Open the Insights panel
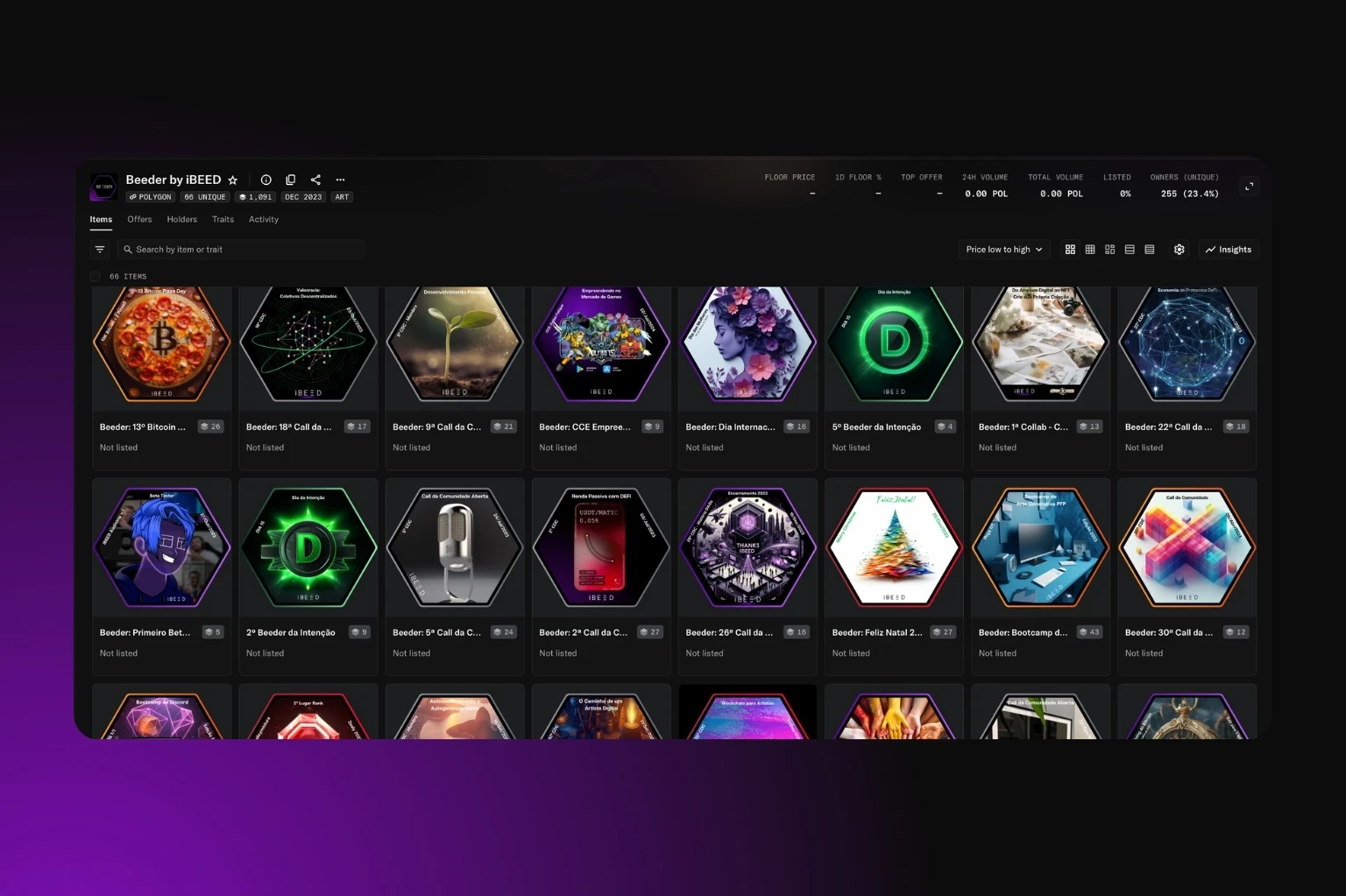 (1229, 250)
